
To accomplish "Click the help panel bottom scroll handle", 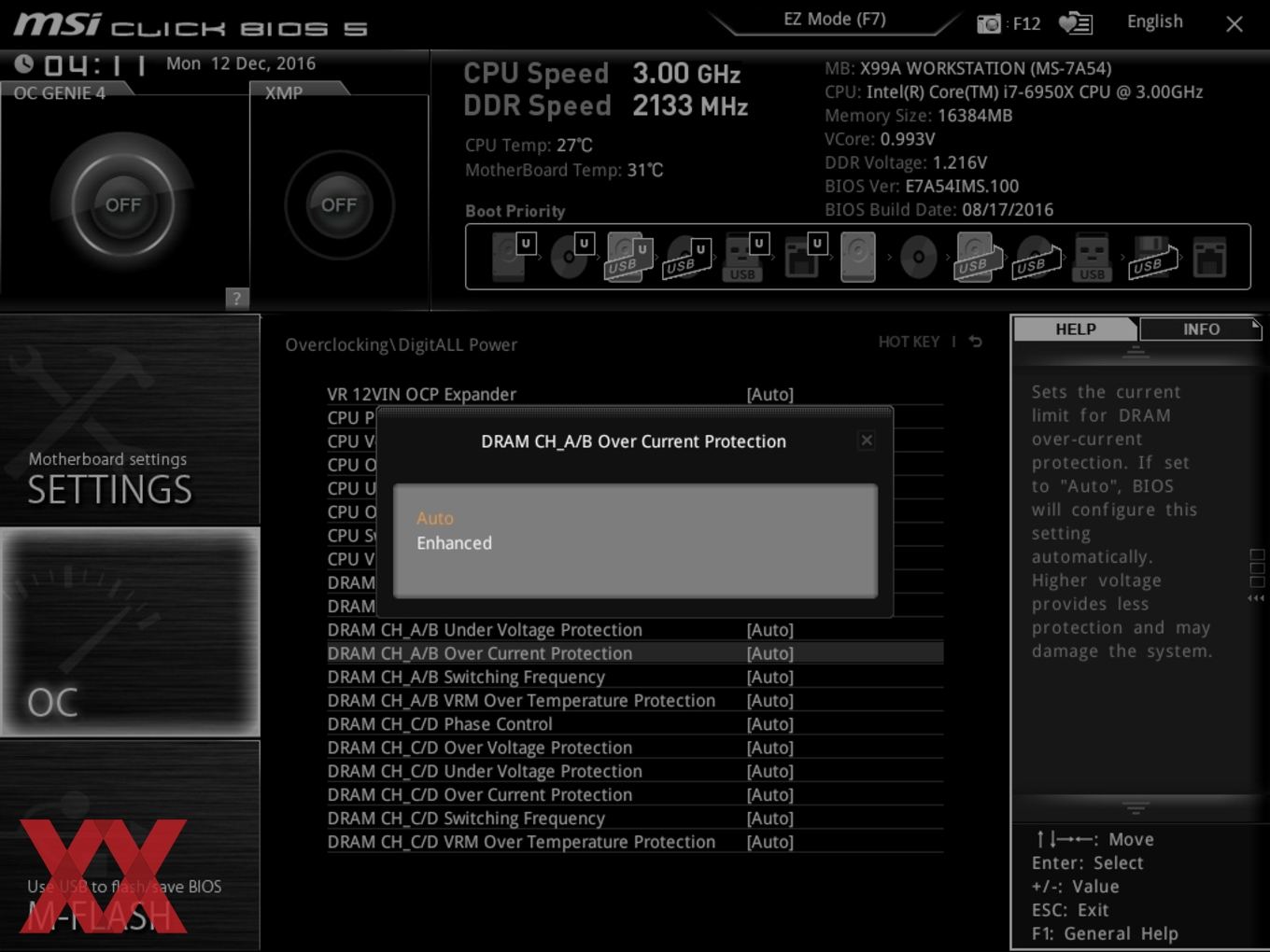I will coord(1136,807).
